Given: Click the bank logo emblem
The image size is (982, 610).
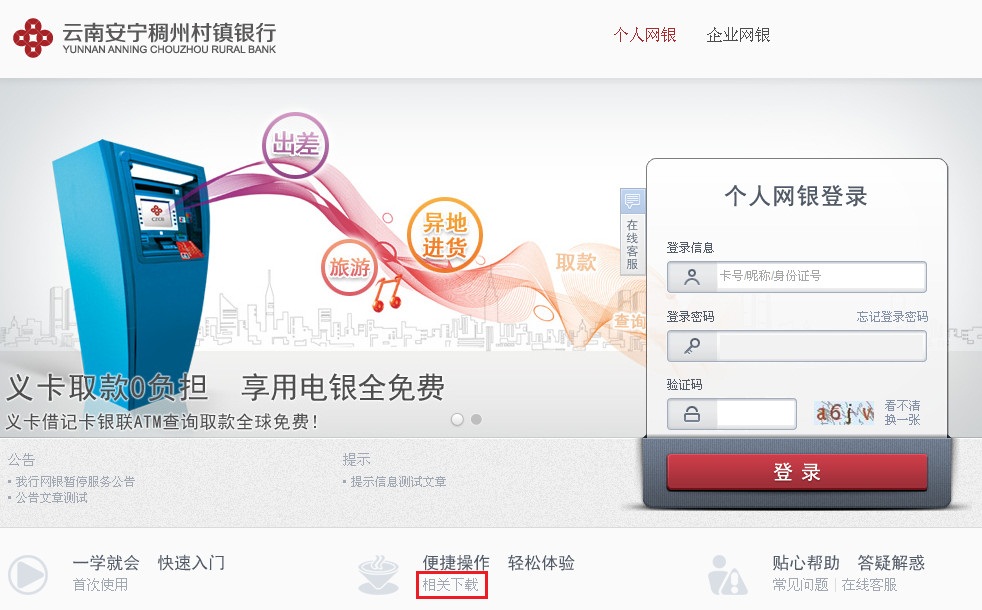Looking at the screenshot, I should [33, 38].
